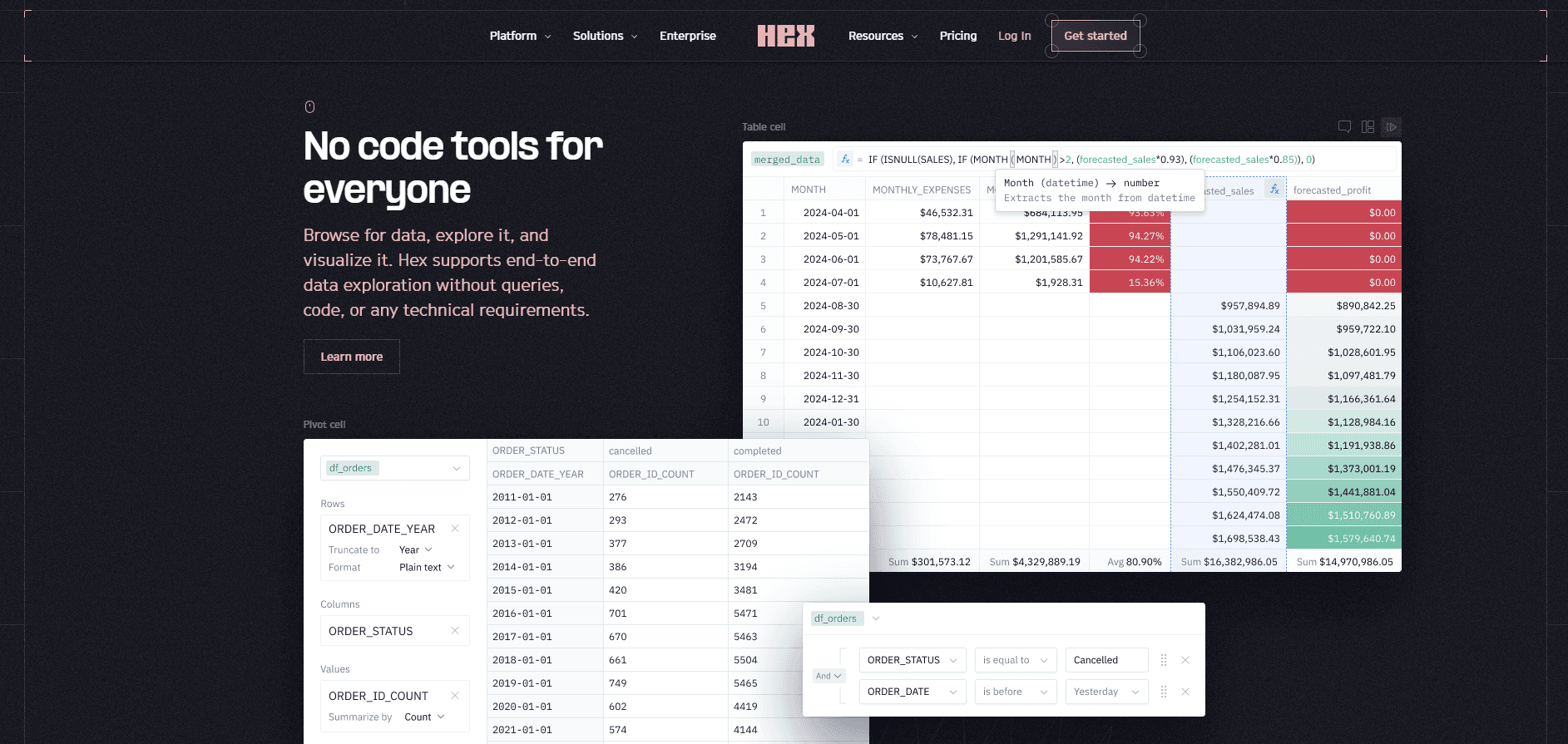Screen dimensions: 1568x744
Task: Click the layout grid icon above the table cell
Action: point(1368,126)
